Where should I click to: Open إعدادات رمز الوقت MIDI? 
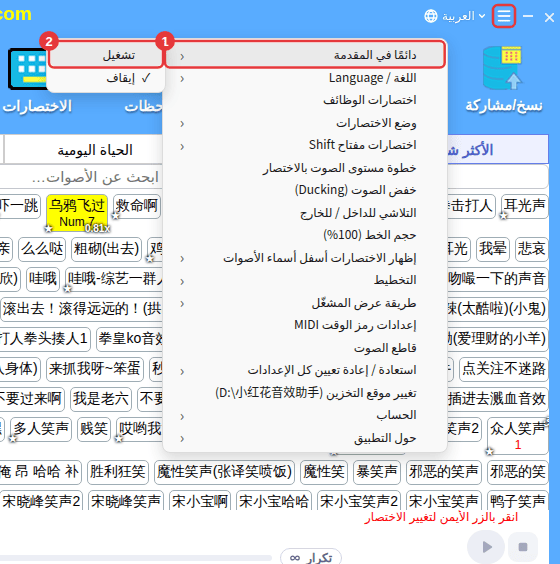305,325
